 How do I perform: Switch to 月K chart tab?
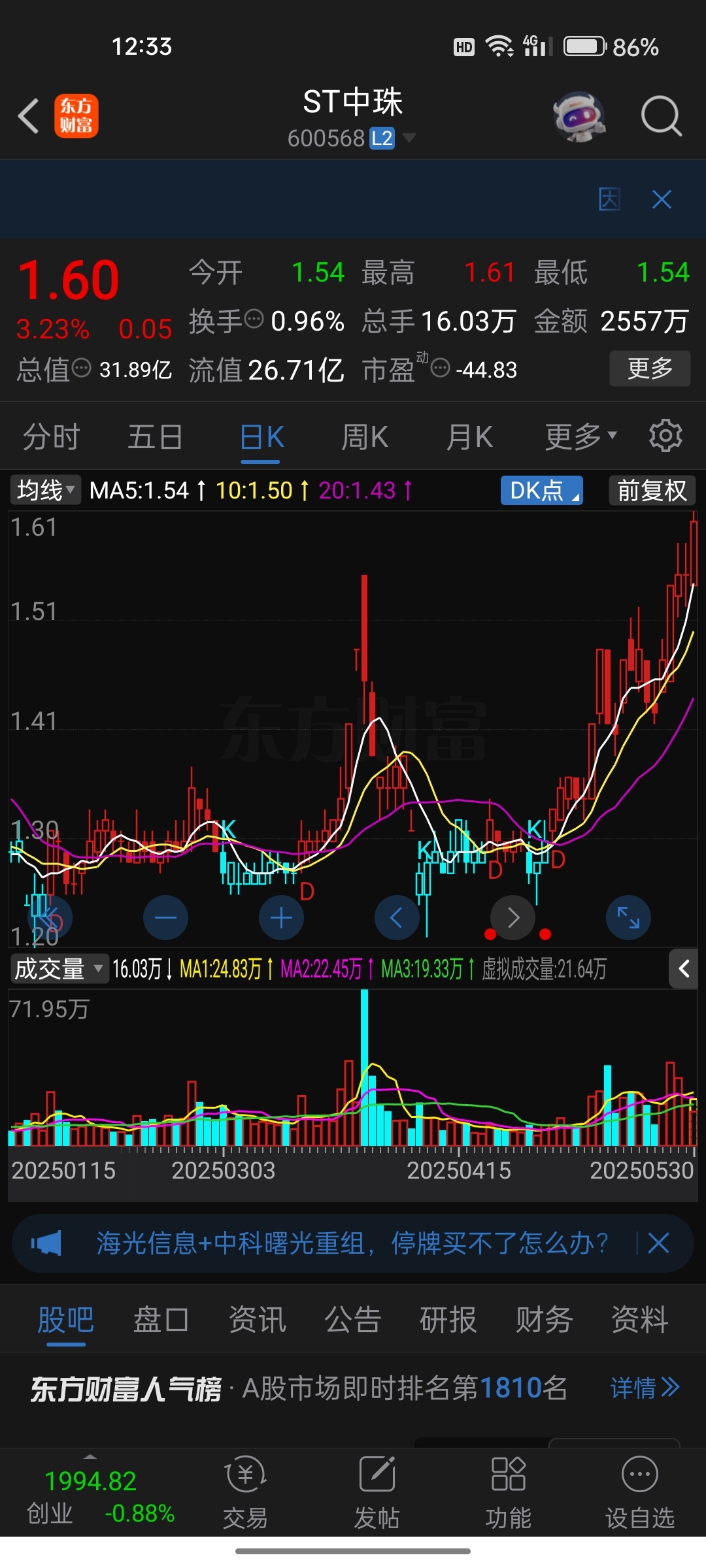click(469, 437)
